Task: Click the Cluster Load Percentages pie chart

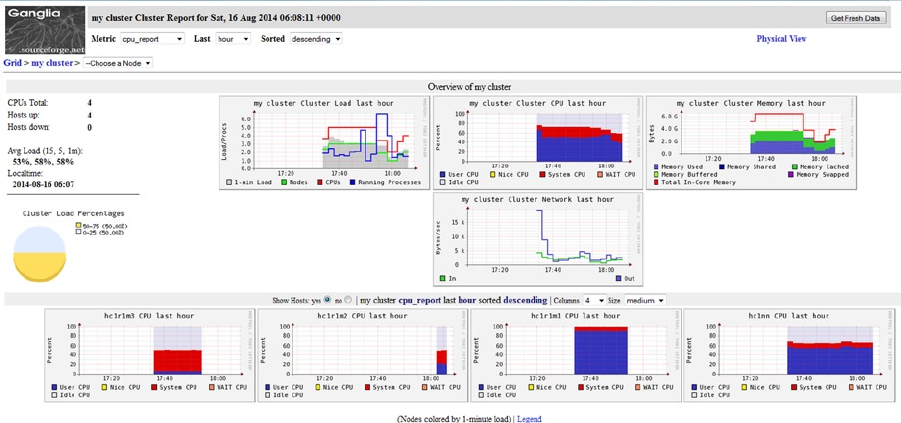Action: [x=39, y=254]
